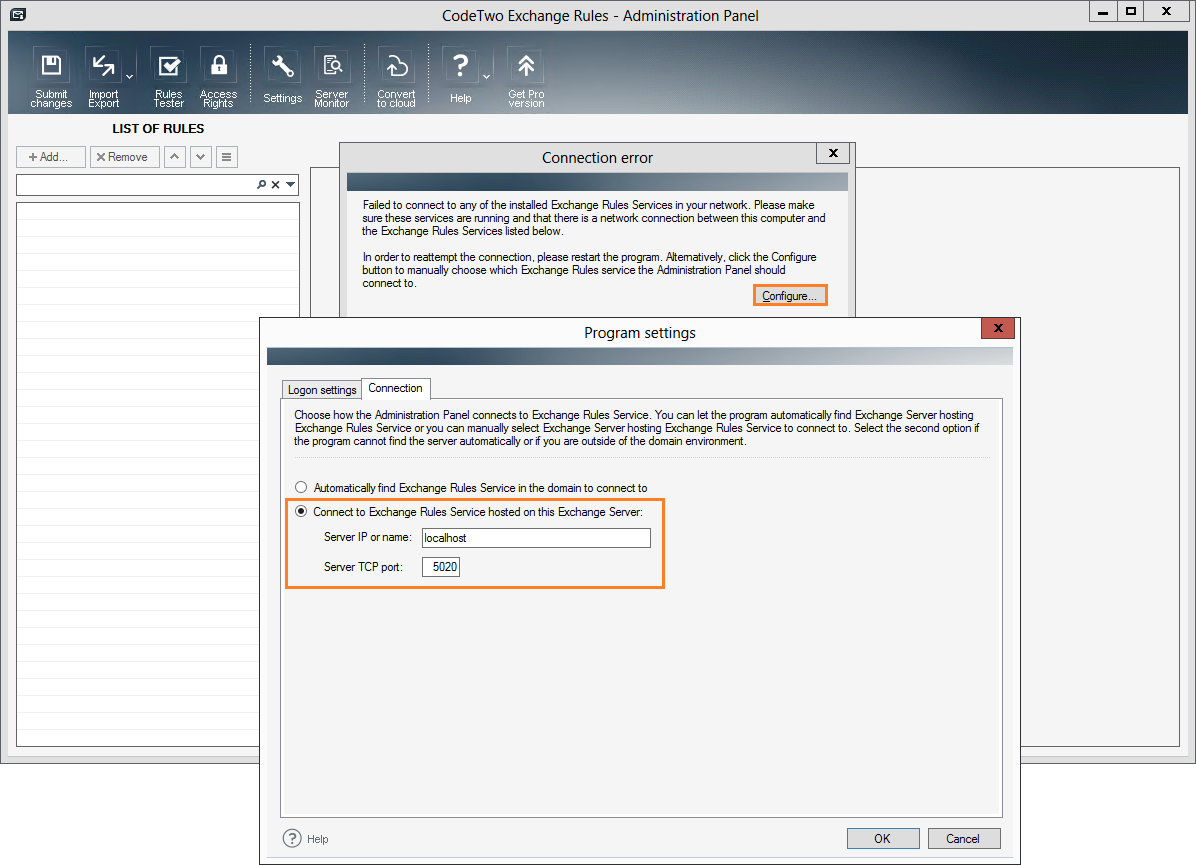Click the search magnifier in rules filter
This screenshot has height=865, width=1196.
[262, 185]
